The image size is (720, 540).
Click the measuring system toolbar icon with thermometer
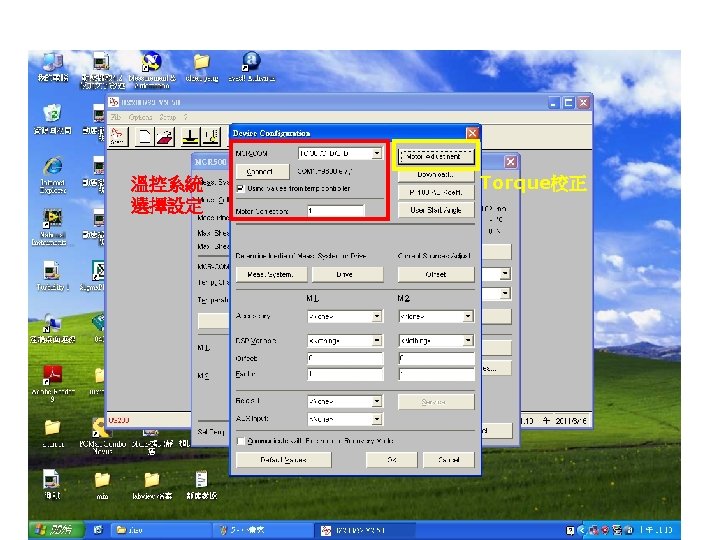(x=210, y=137)
